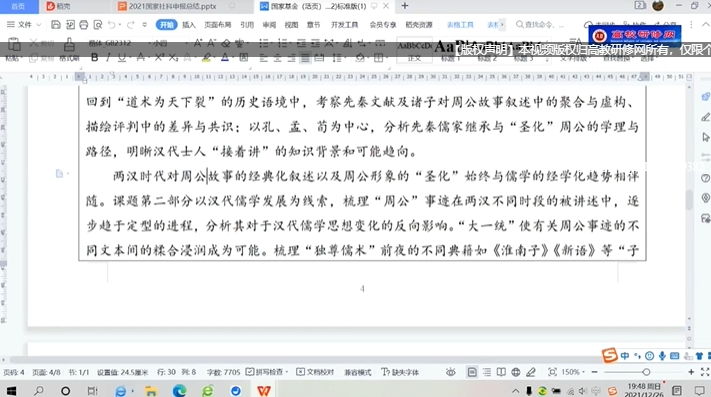
Task: Expand the 150% zoom level dropdown
Action: click(x=573, y=372)
